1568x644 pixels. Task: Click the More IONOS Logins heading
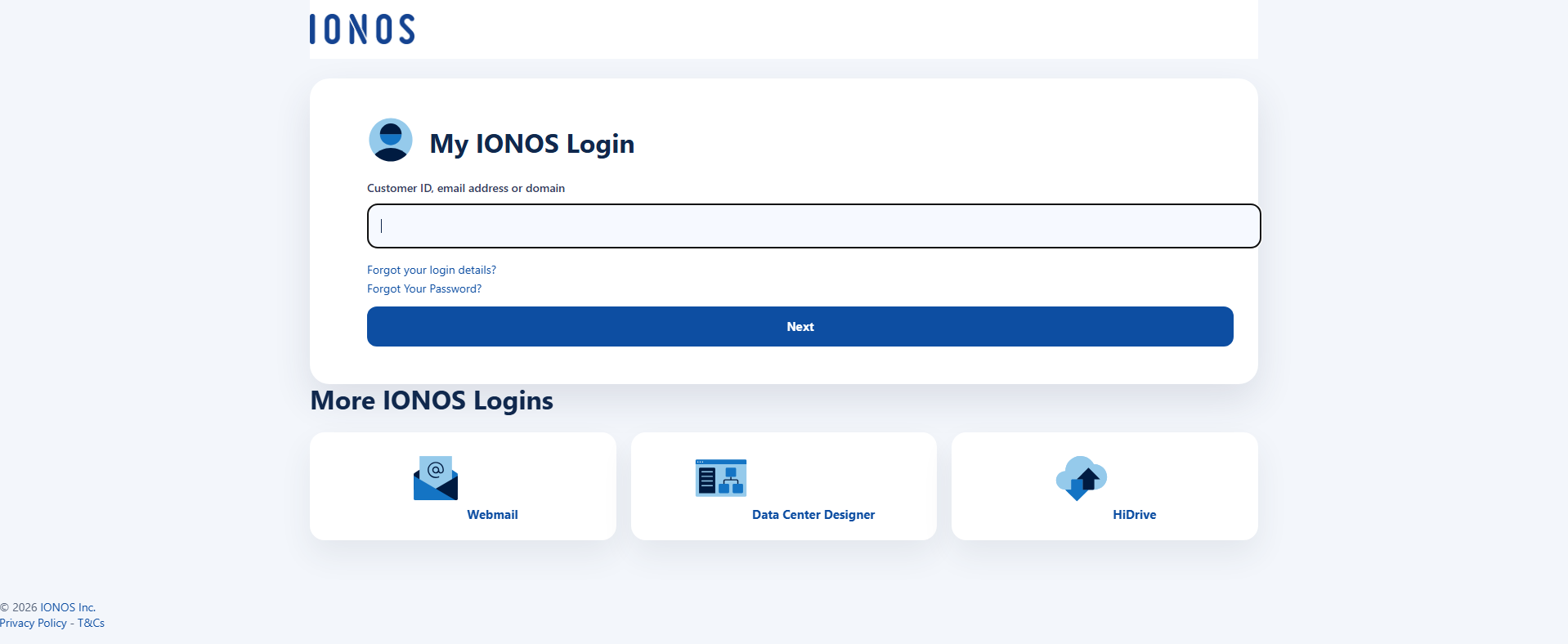tap(432, 400)
